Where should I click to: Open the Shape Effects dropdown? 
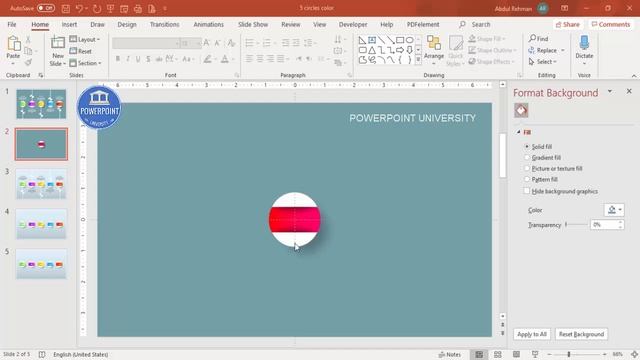tap(491, 62)
